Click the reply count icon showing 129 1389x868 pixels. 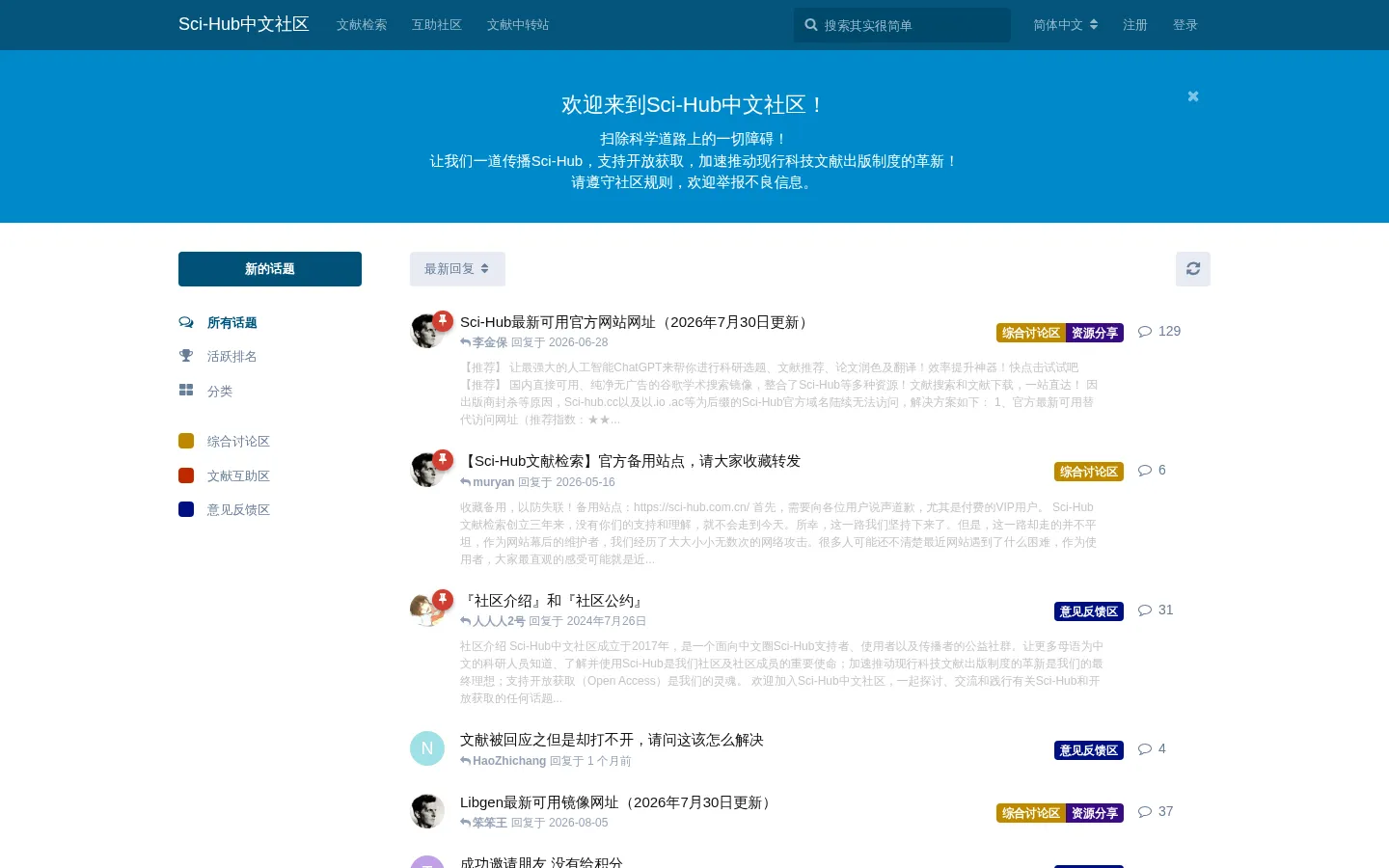click(1145, 331)
